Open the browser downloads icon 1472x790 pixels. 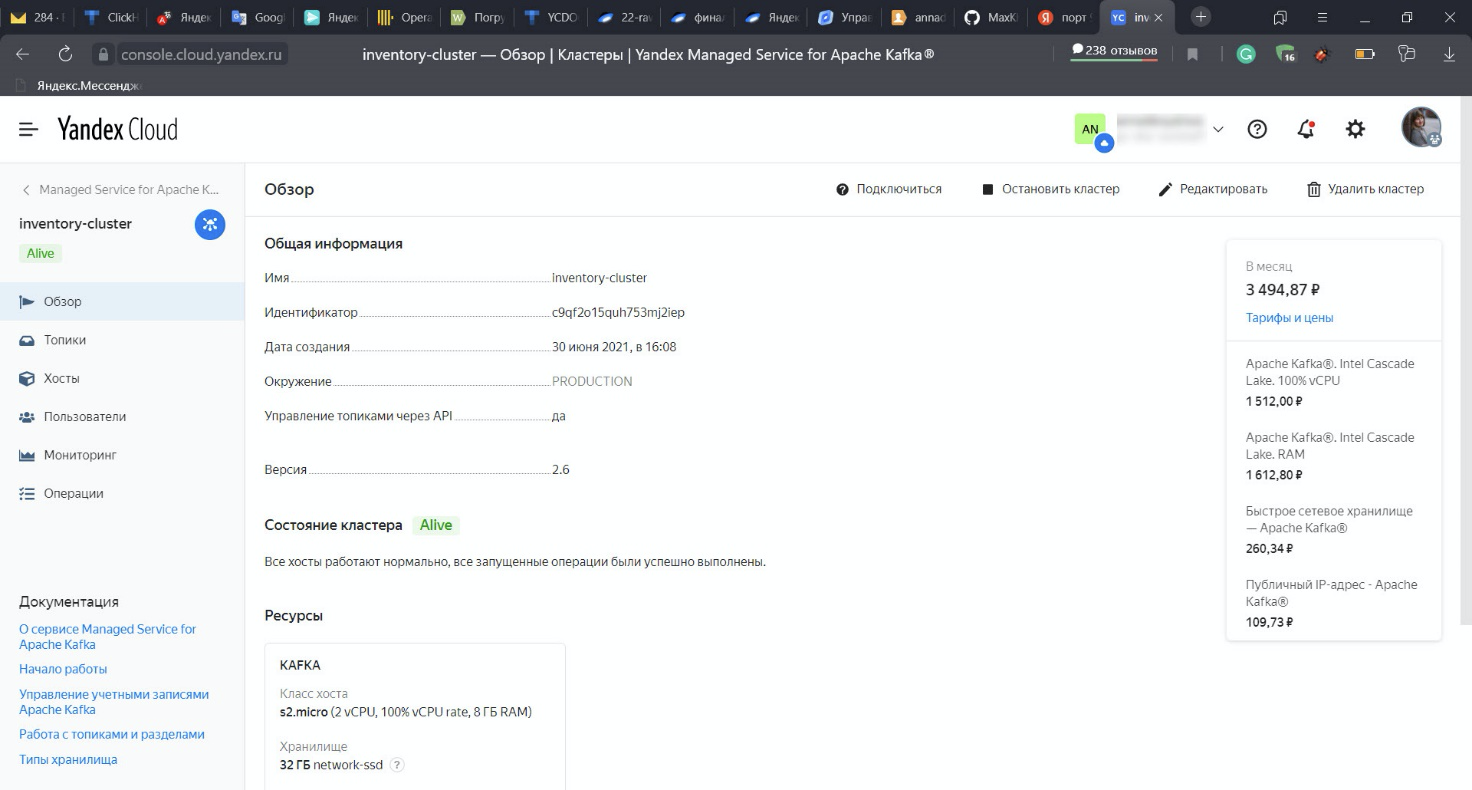point(1450,54)
